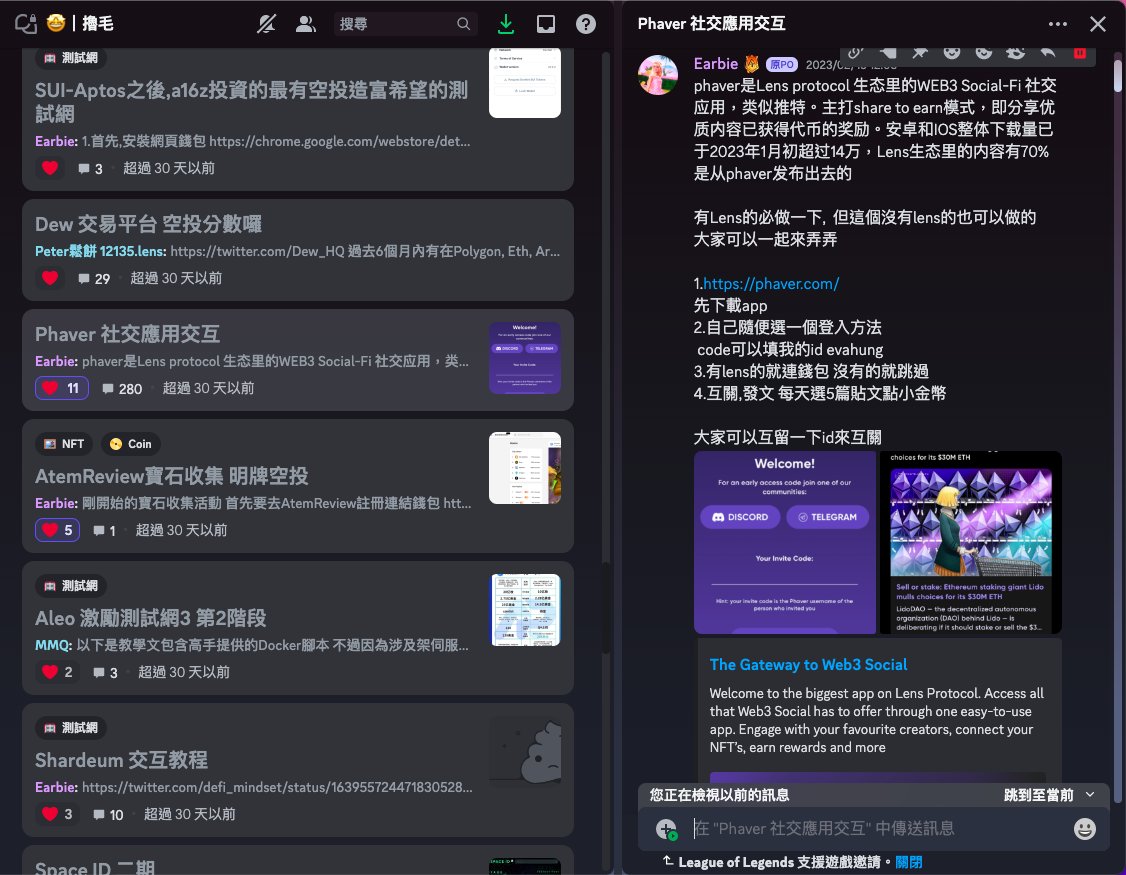The height and width of the screenshot is (875, 1126).
Task: Open the https://phaver.com/ link
Action: tap(769, 283)
